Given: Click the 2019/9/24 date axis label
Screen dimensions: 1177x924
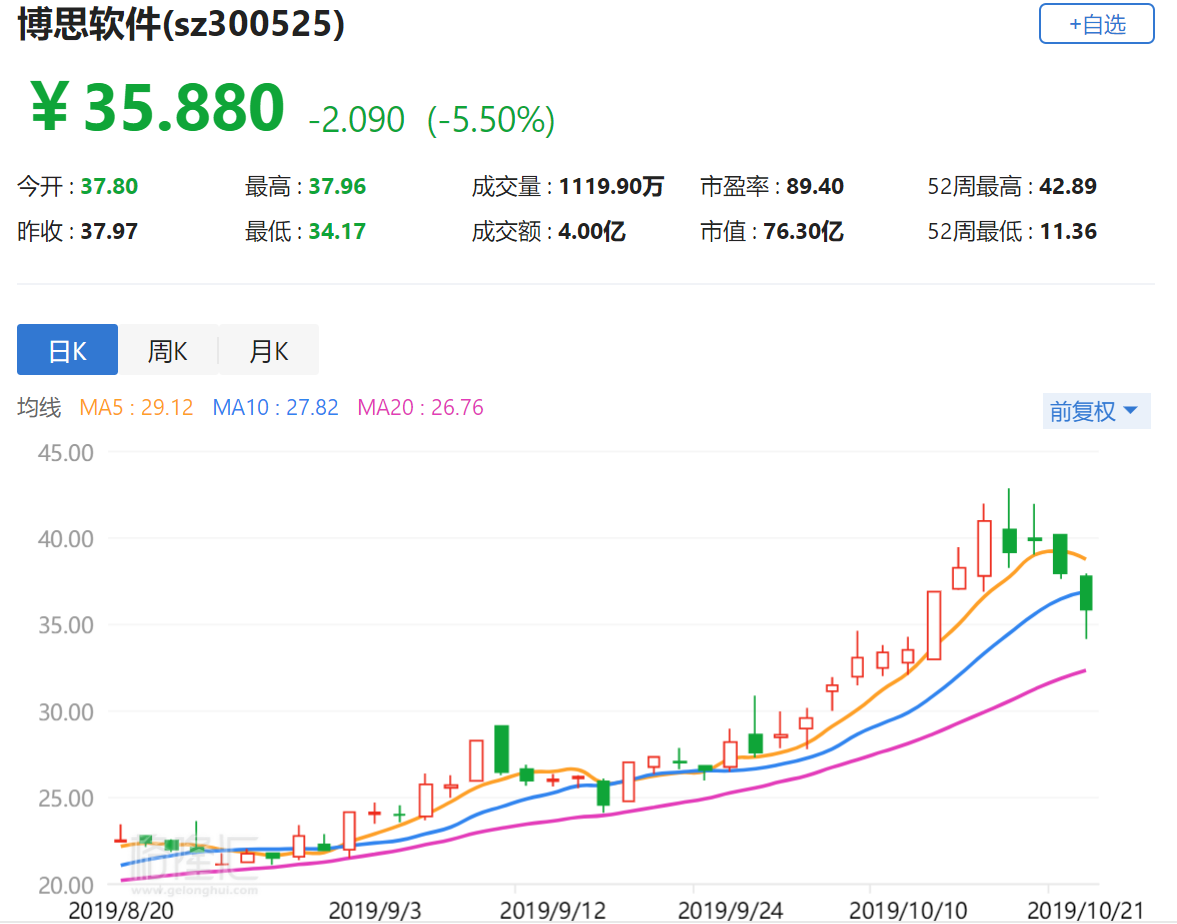Looking at the screenshot, I should [x=731, y=910].
